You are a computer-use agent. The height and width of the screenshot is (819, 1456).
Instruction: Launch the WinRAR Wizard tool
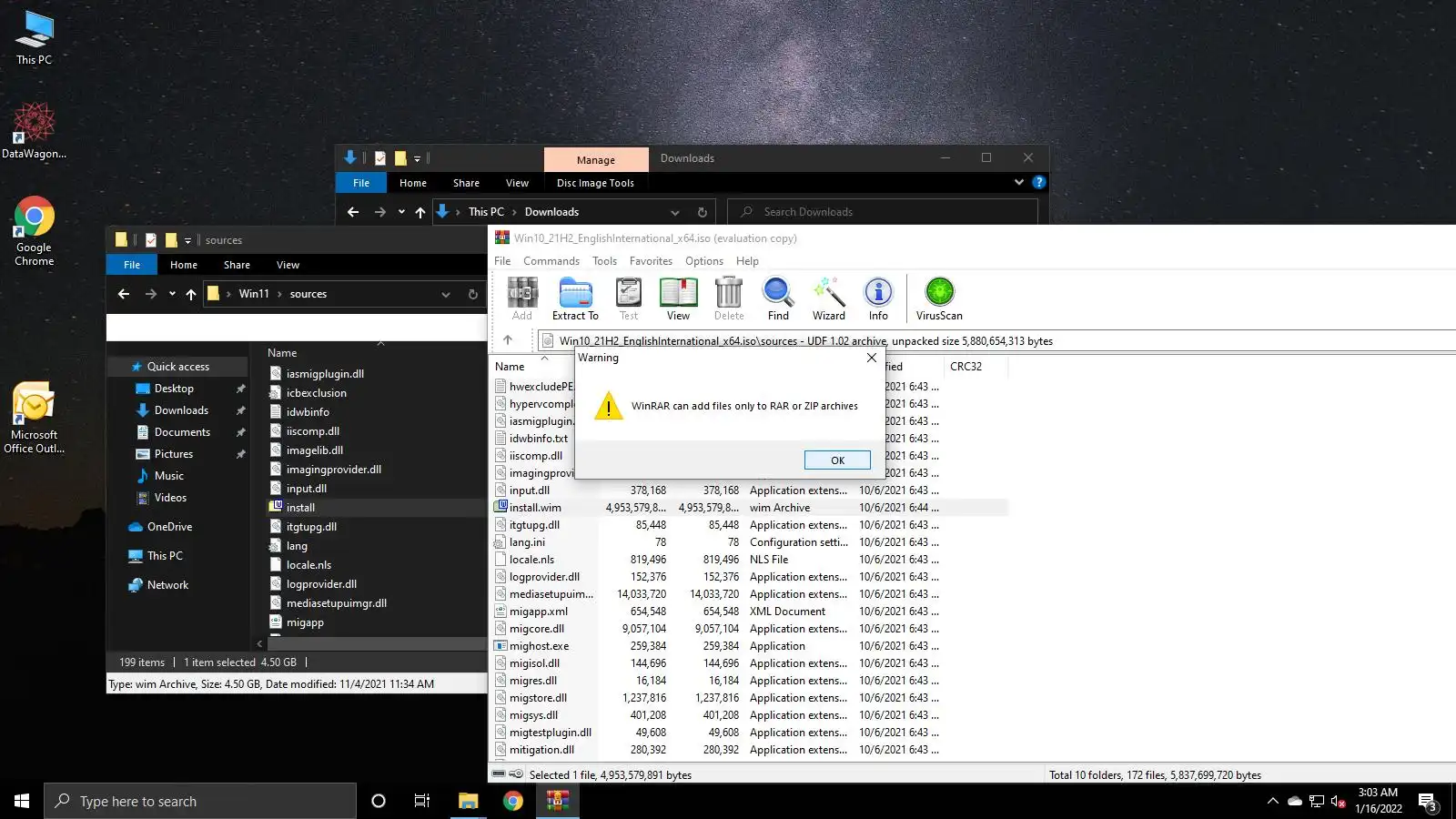[x=829, y=298]
